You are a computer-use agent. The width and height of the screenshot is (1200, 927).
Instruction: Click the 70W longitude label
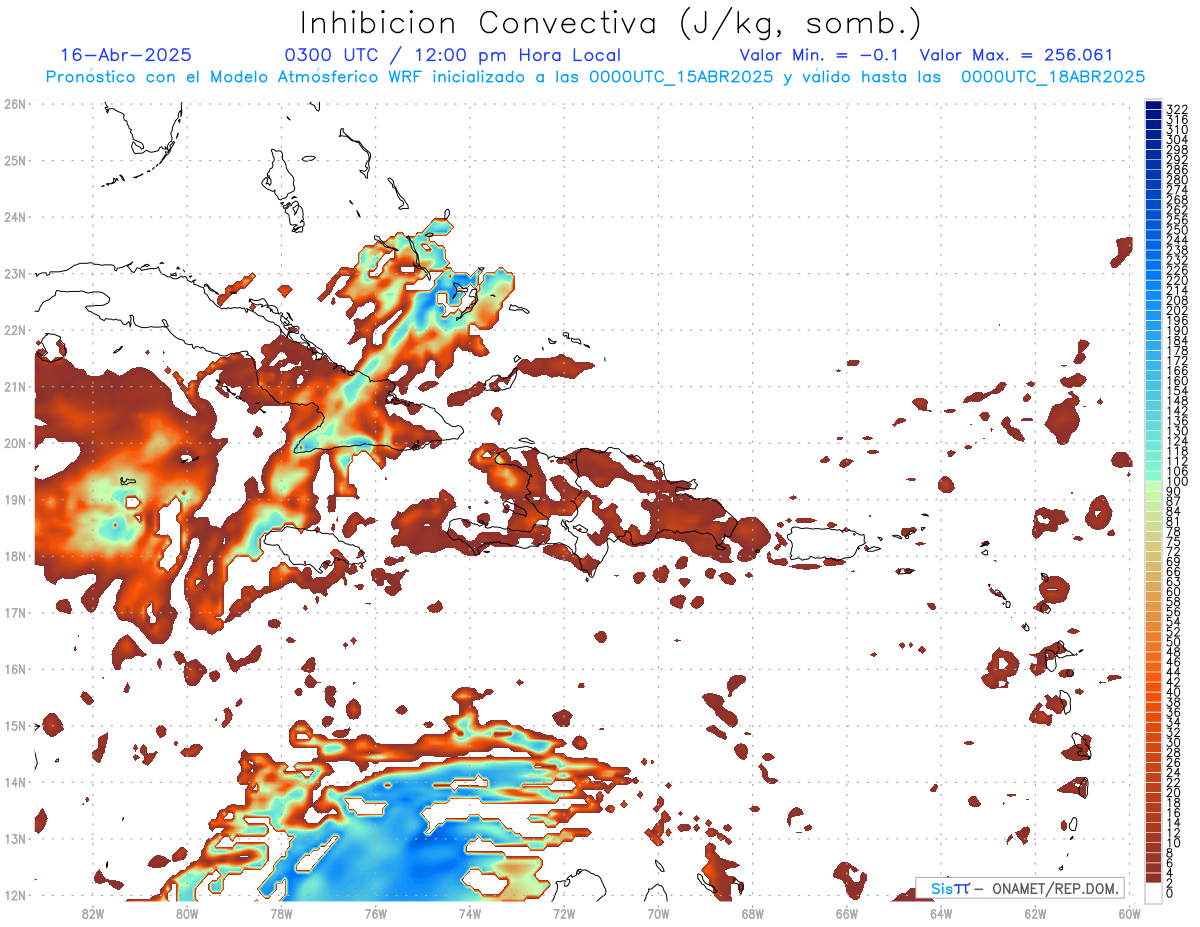tap(659, 913)
